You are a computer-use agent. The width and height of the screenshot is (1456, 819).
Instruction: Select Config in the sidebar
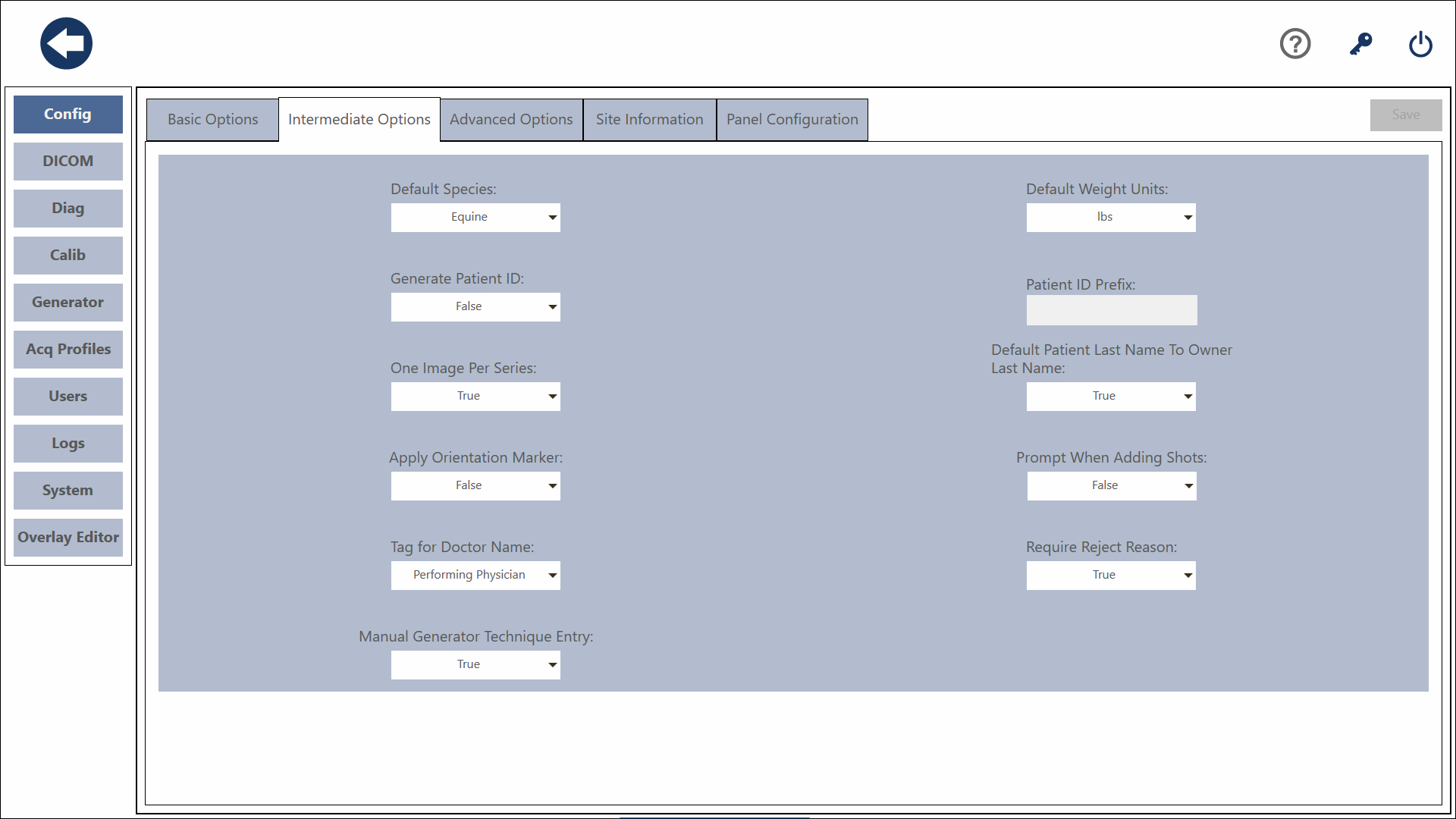pyautogui.click(x=68, y=115)
